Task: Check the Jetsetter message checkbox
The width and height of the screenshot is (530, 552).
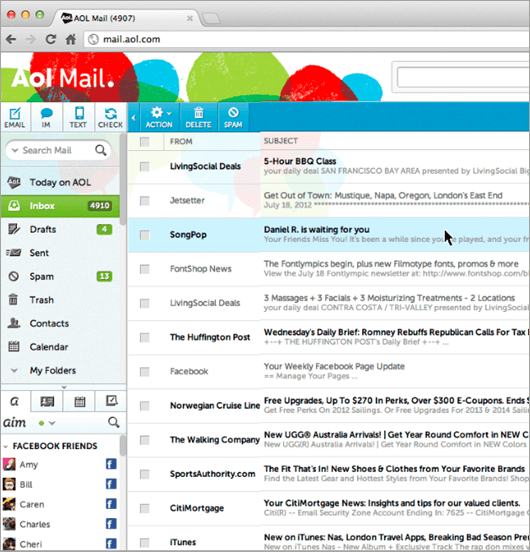Action: point(145,201)
